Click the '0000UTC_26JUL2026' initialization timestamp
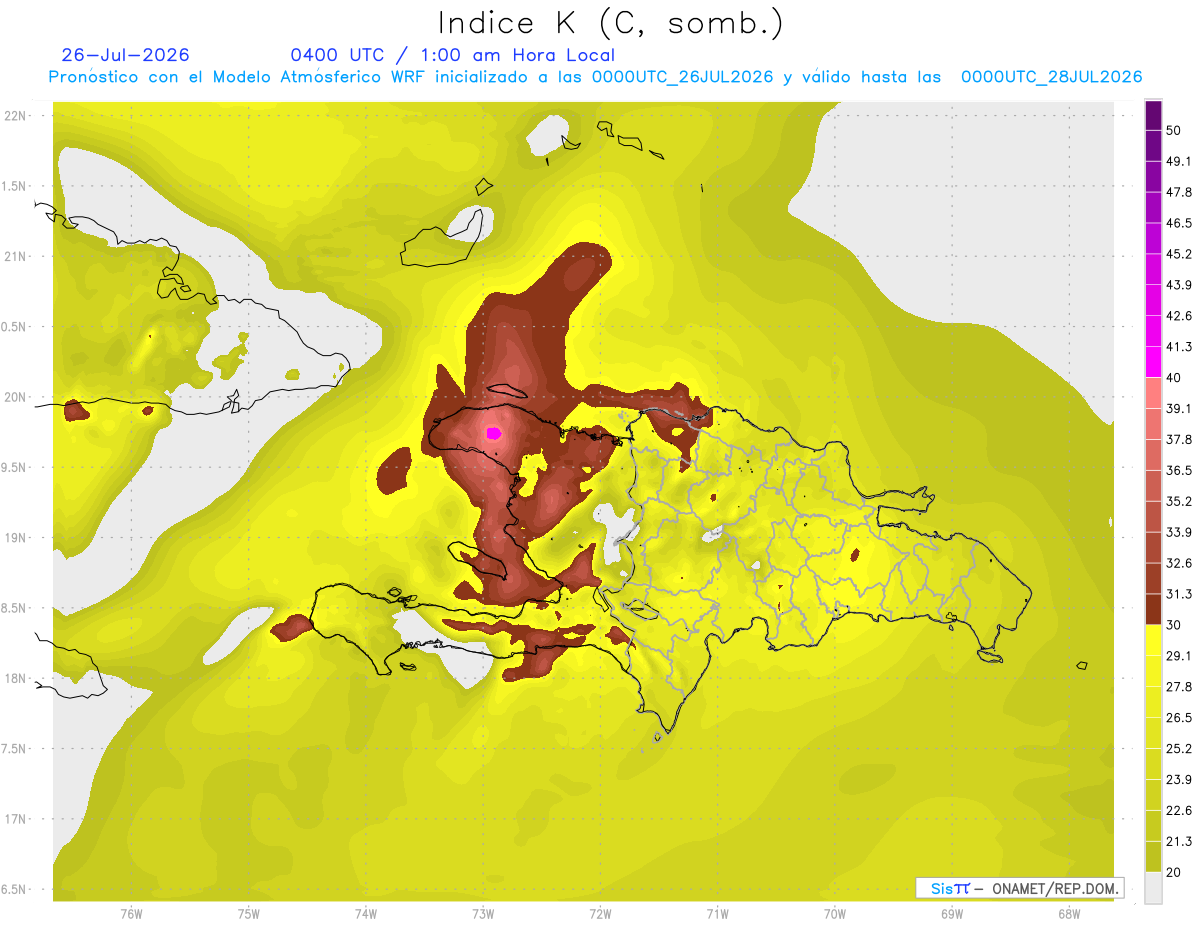This screenshot has width=1200, height=927. pyautogui.click(x=683, y=77)
